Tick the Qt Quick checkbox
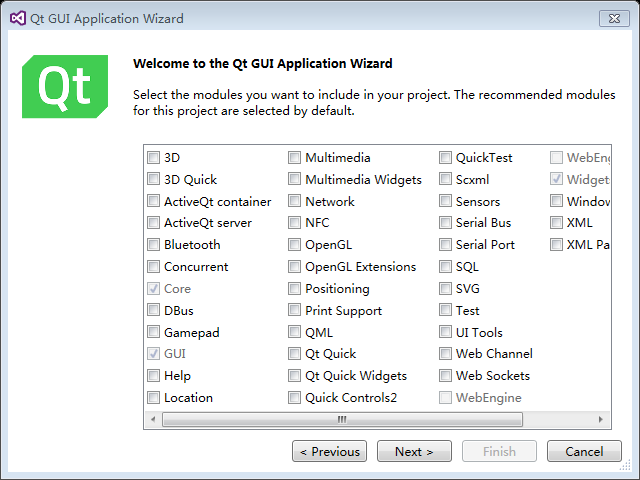The height and width of the screenshot is (480, 640). [294, 354]
